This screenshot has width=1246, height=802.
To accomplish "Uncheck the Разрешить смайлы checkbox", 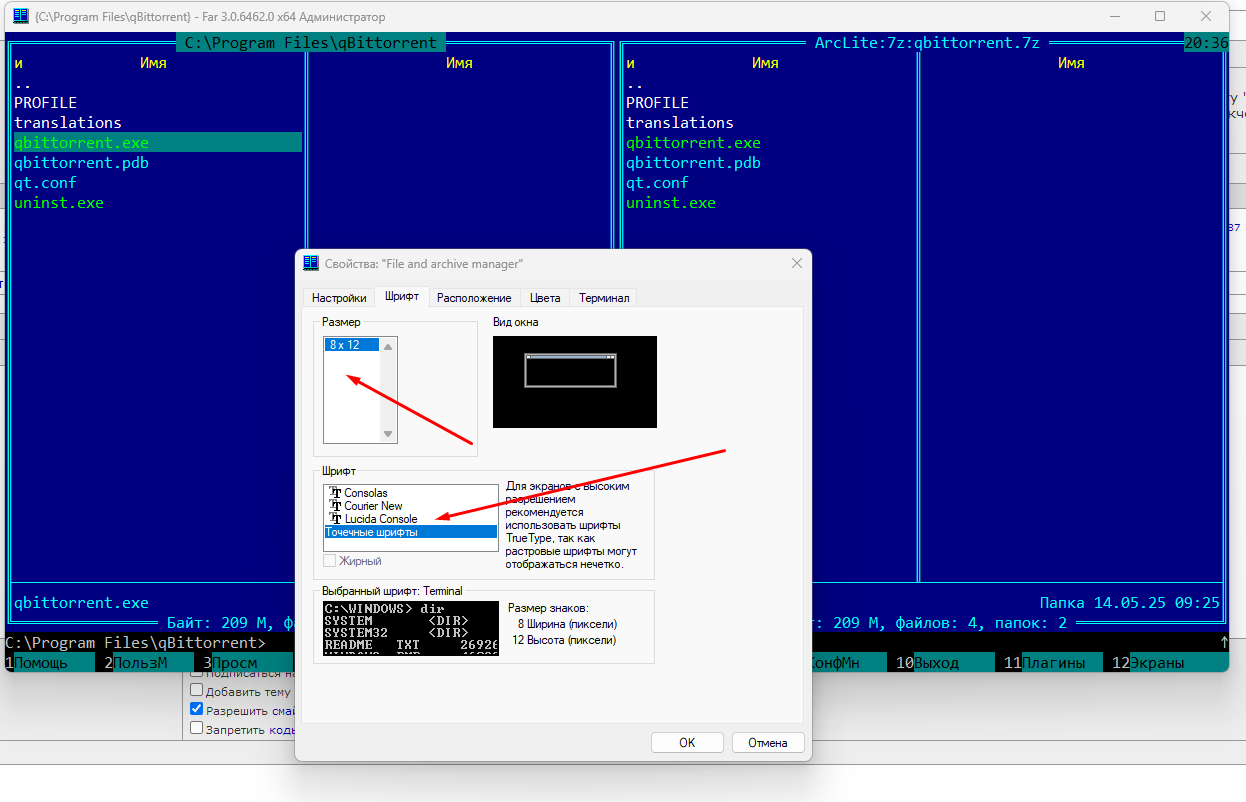I will pyautogui.click(x=197, y=710).
